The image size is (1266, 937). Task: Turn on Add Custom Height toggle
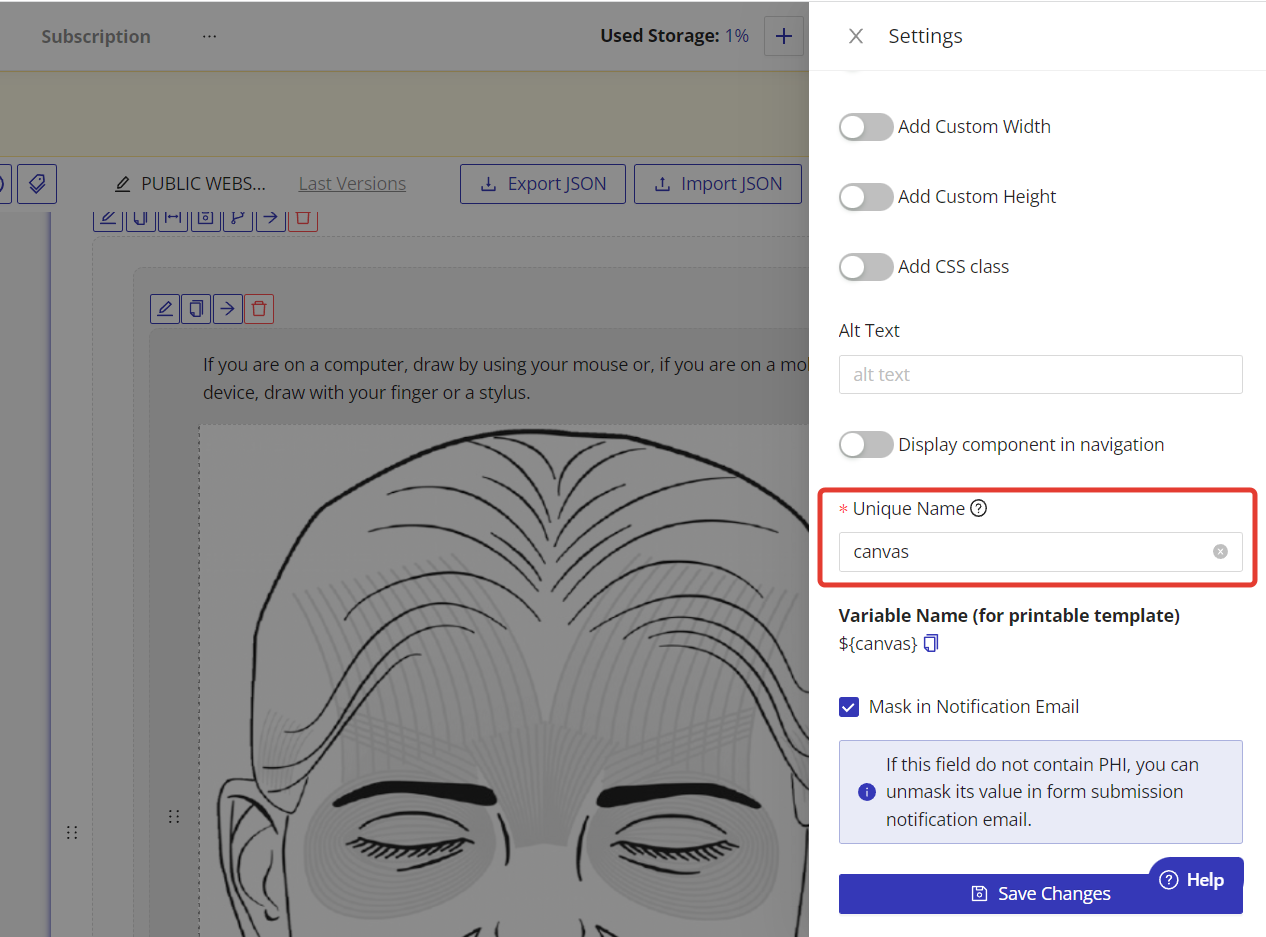coord(865,197)
